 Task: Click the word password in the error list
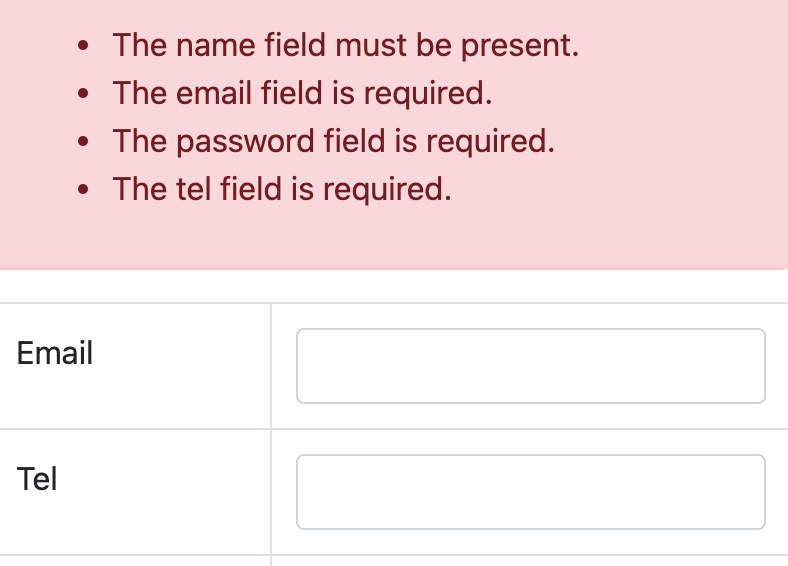coord(245,142)
